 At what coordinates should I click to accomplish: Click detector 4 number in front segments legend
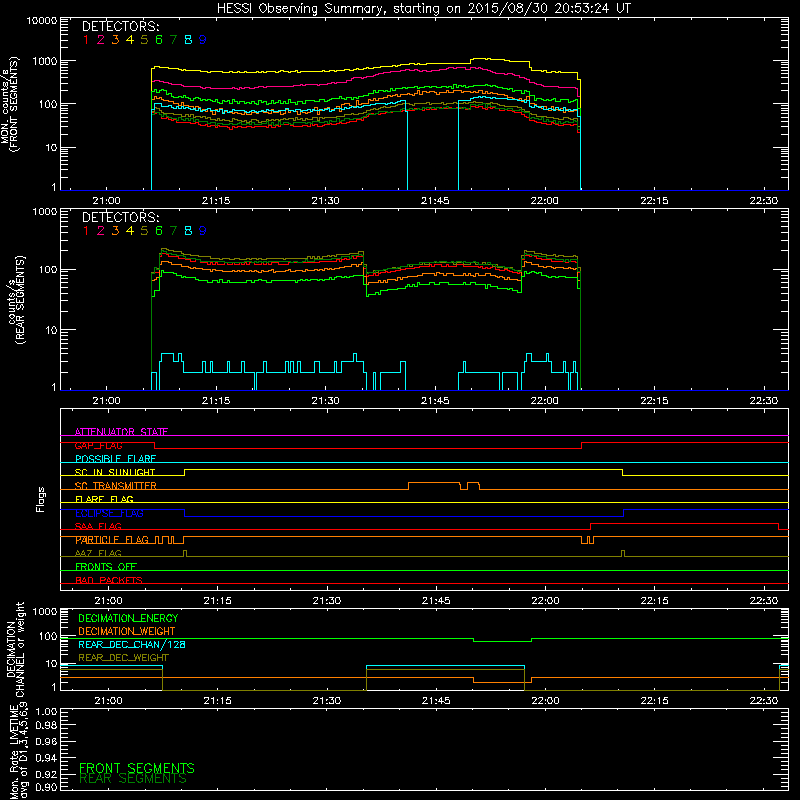130,40
